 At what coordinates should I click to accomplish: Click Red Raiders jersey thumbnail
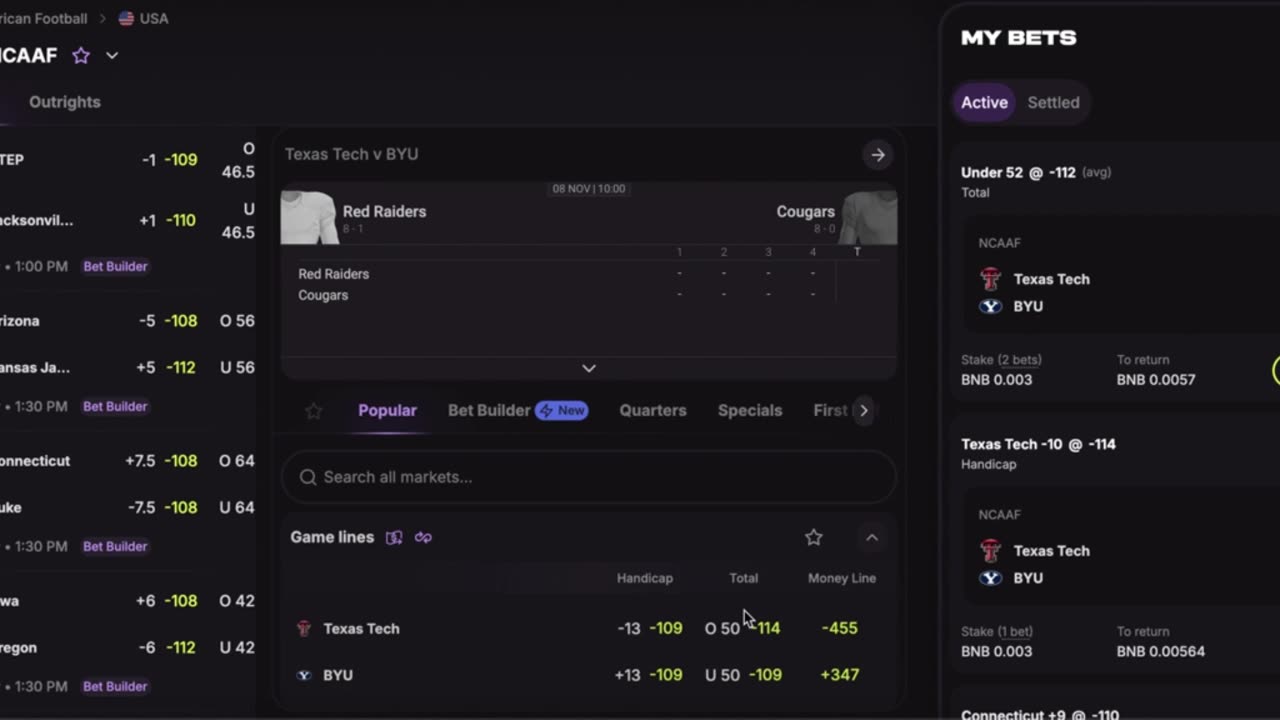tap(309, 217)
